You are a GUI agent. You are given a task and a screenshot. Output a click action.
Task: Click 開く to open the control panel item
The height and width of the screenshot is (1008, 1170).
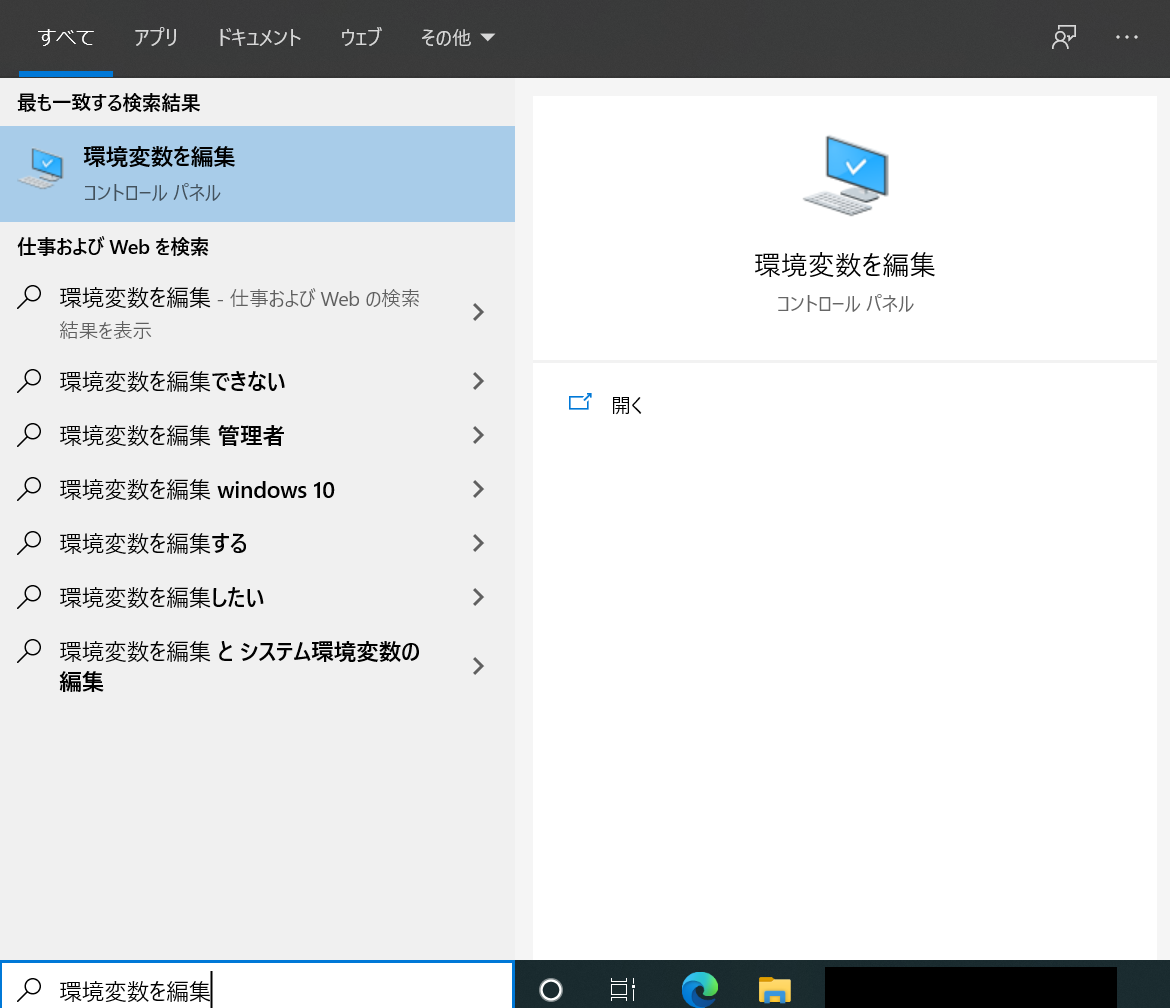click(627, 405)
